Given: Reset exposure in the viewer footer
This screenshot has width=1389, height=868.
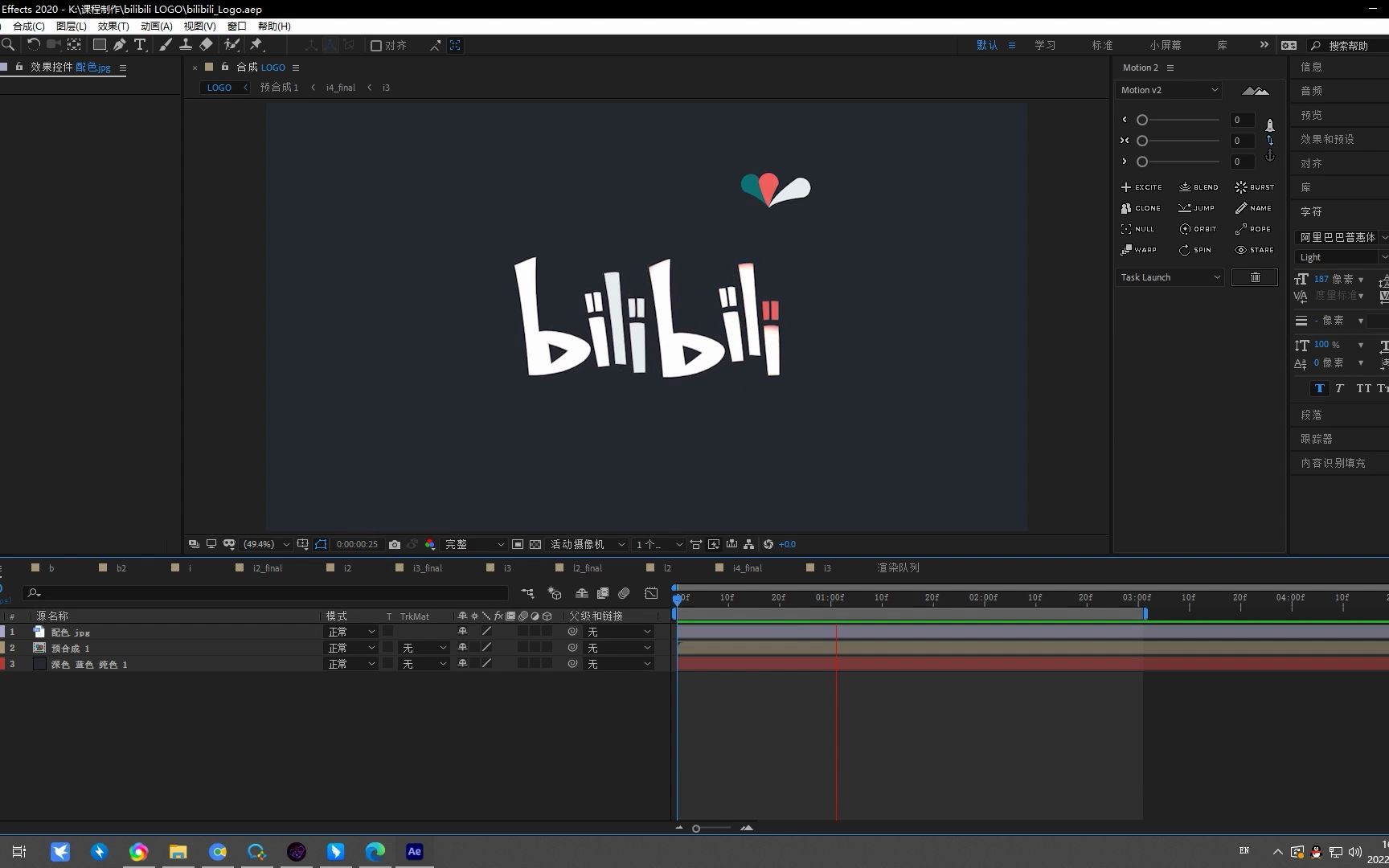Looking at the screenshot, I should point(768,544).
